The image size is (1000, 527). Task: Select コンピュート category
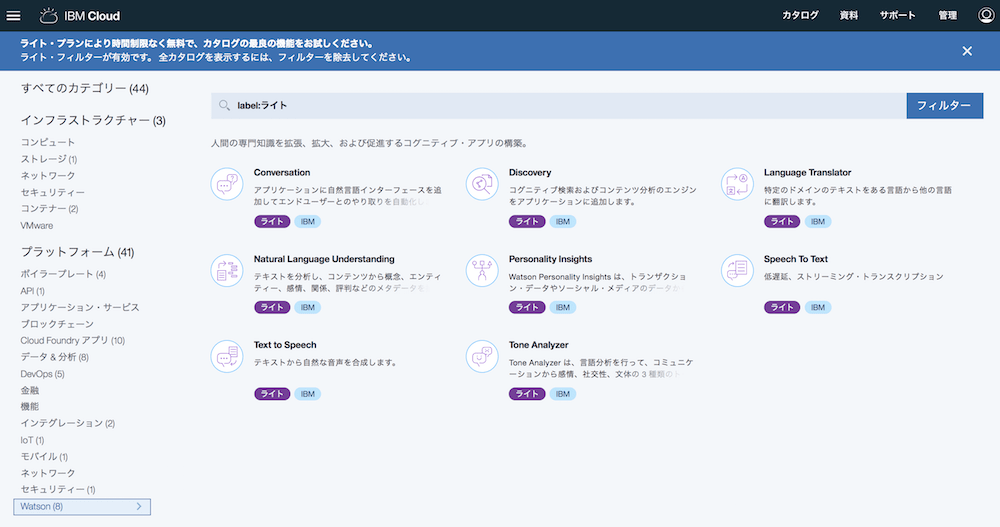[x=48, y=142]
